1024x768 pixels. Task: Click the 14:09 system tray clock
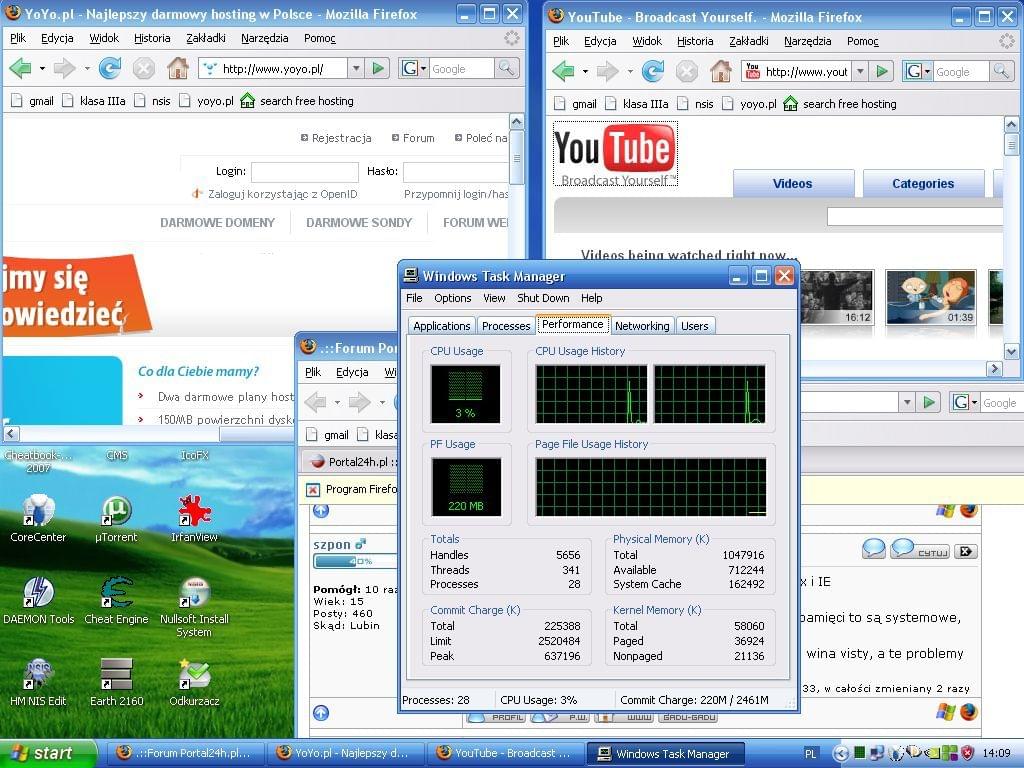click(x=996, y=754)
